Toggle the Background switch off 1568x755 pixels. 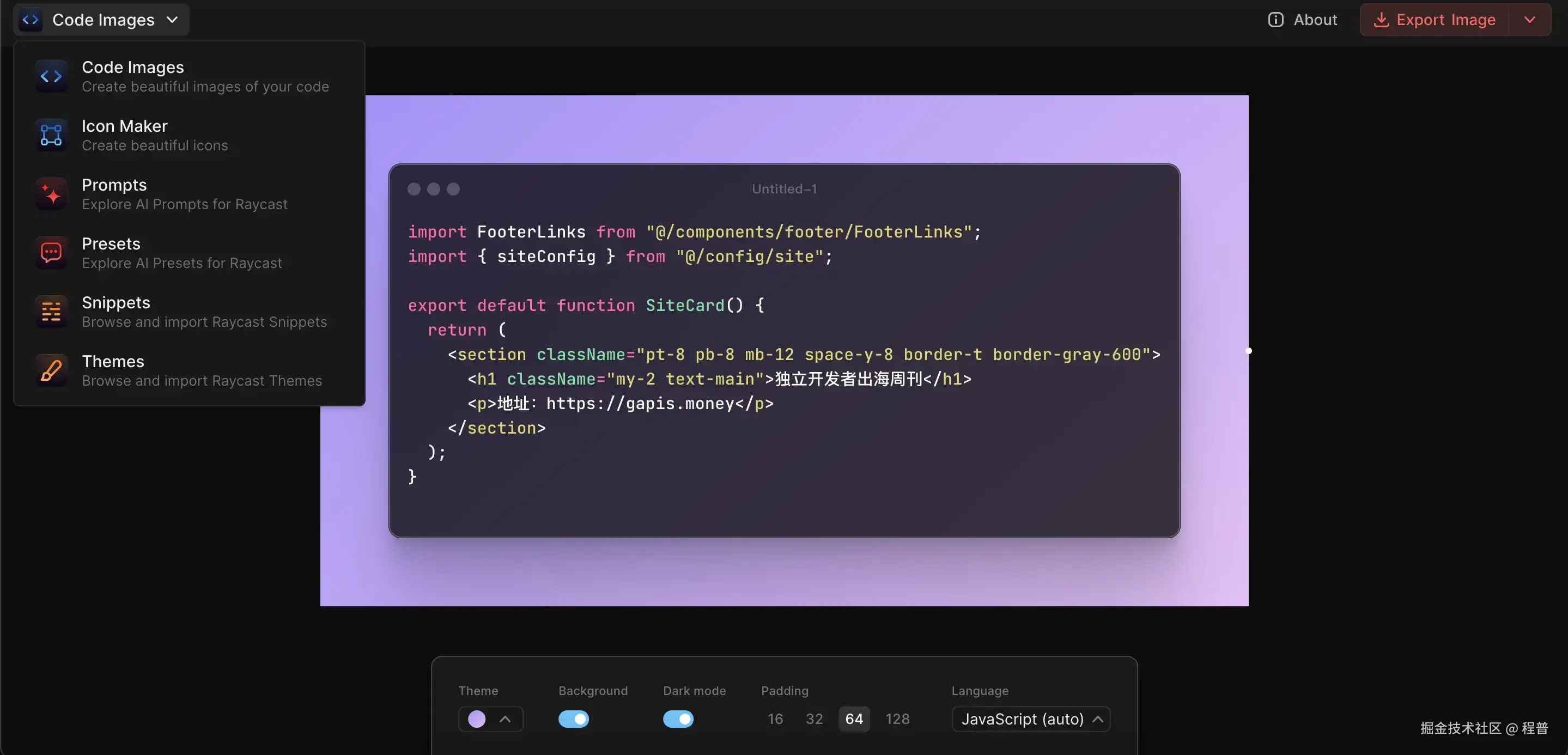tap(573, 719)
